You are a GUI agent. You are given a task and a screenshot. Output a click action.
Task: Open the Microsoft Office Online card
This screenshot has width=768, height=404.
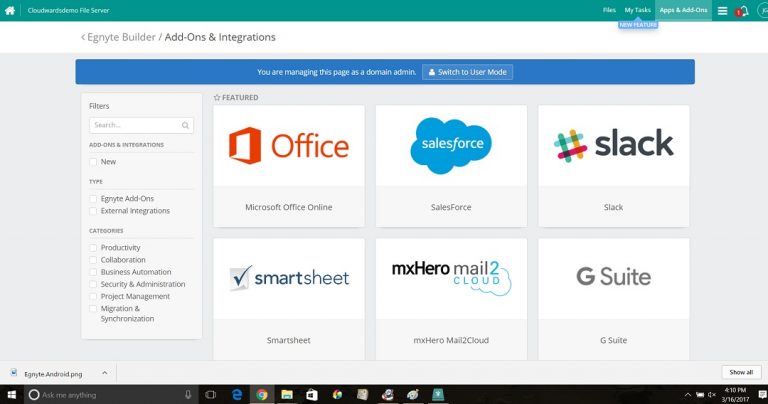tap(289, 166)
